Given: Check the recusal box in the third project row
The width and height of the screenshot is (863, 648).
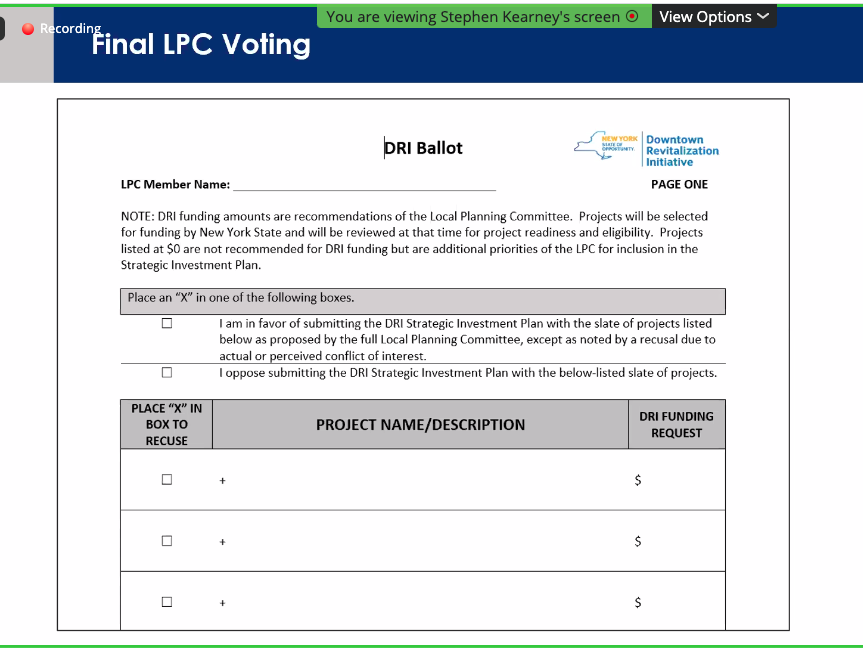Looking at the screenshot, I should pyautogui.click(x=166, y=602).
